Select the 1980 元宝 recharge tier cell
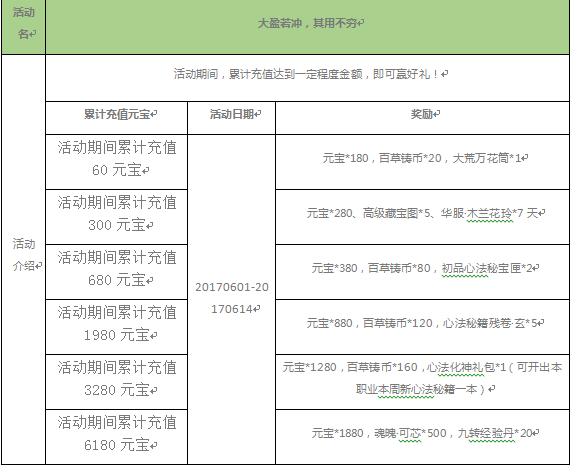 click(117, 326)
